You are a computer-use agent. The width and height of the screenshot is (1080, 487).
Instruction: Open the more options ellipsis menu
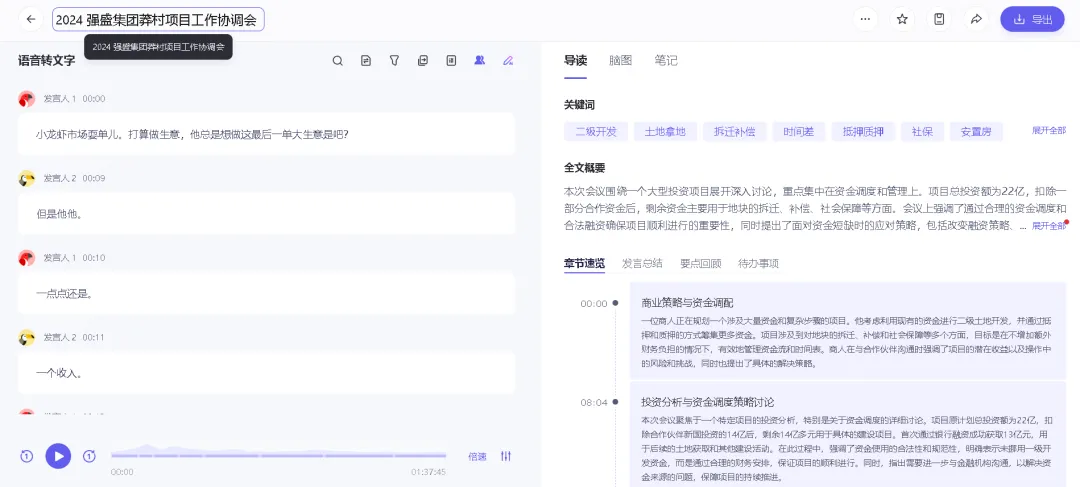pos(865,19)
